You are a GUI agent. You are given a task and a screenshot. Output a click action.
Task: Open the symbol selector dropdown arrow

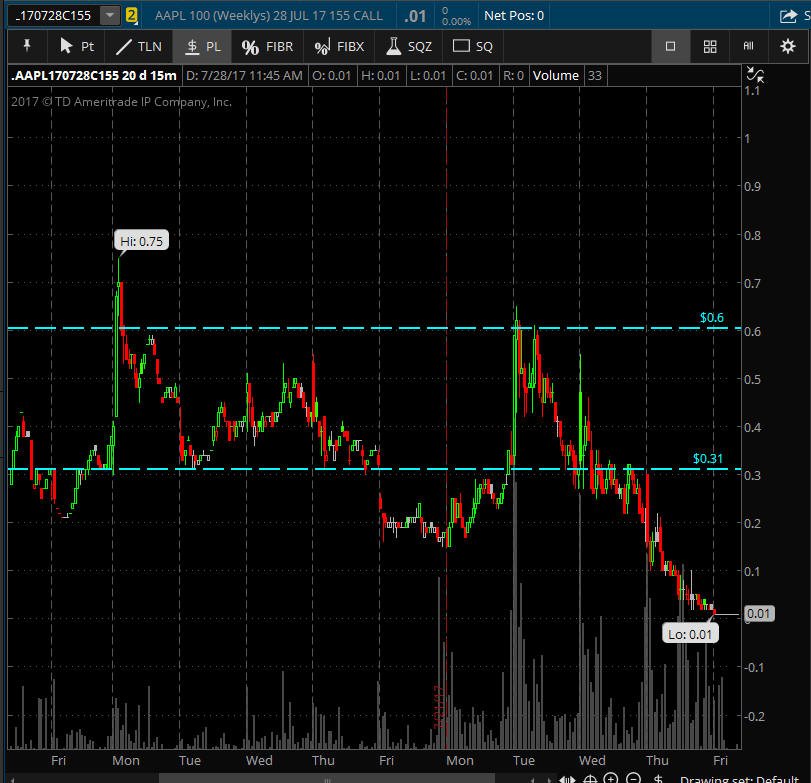click(x=110, y=16)
